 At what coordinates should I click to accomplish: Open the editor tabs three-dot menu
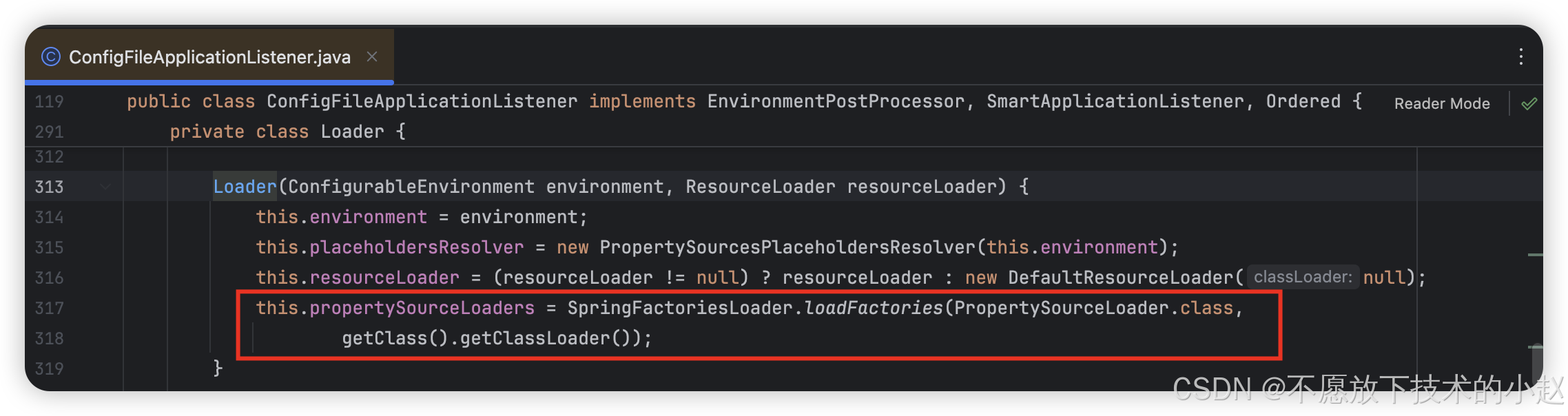pyautogui.click(x=1520, y=56)
